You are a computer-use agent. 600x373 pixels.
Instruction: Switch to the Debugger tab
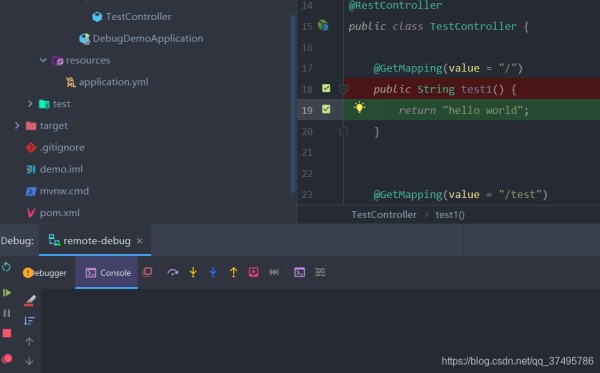(45, 273)
